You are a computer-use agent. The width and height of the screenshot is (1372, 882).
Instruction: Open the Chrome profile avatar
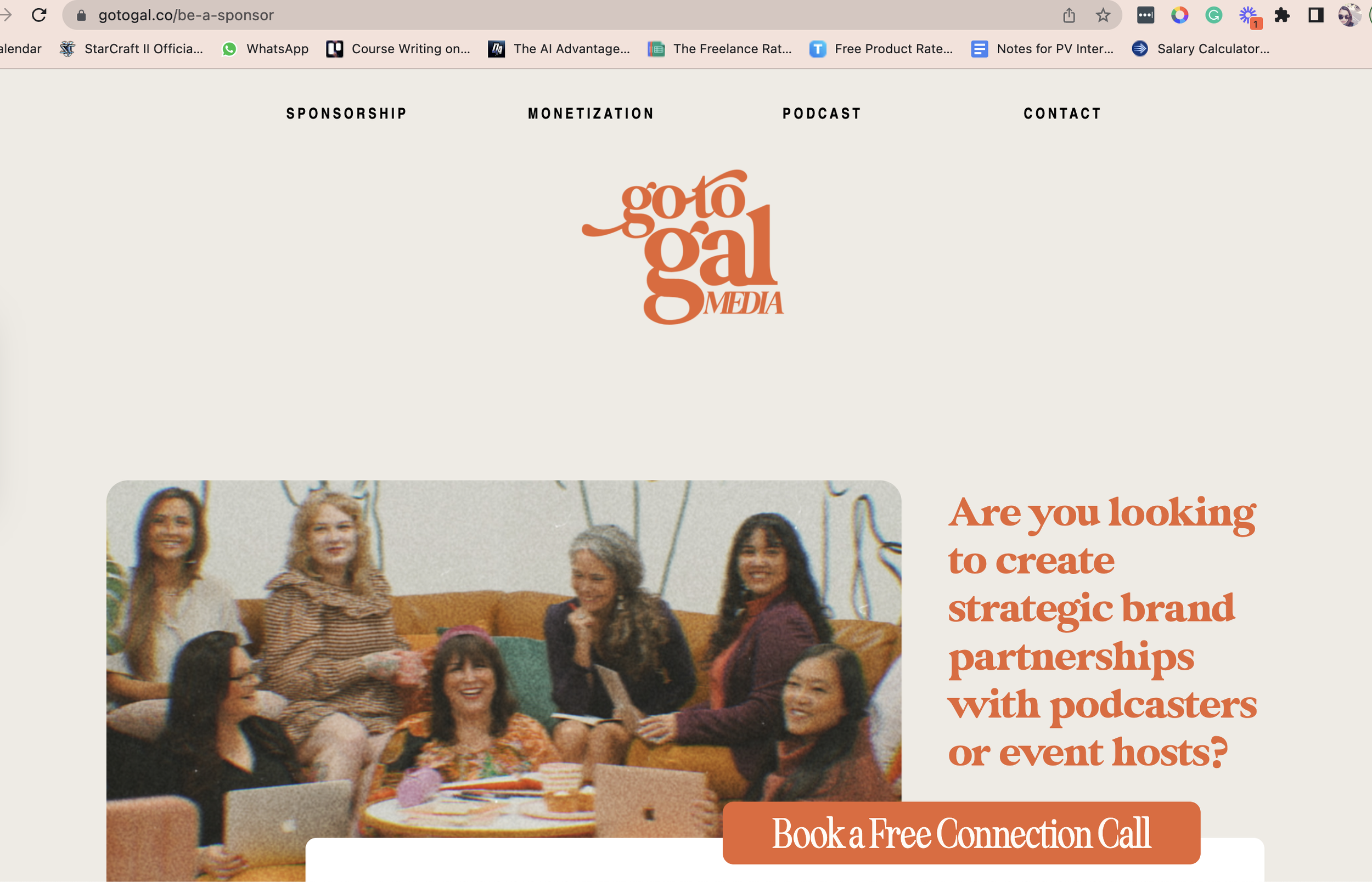(1349, 15)
